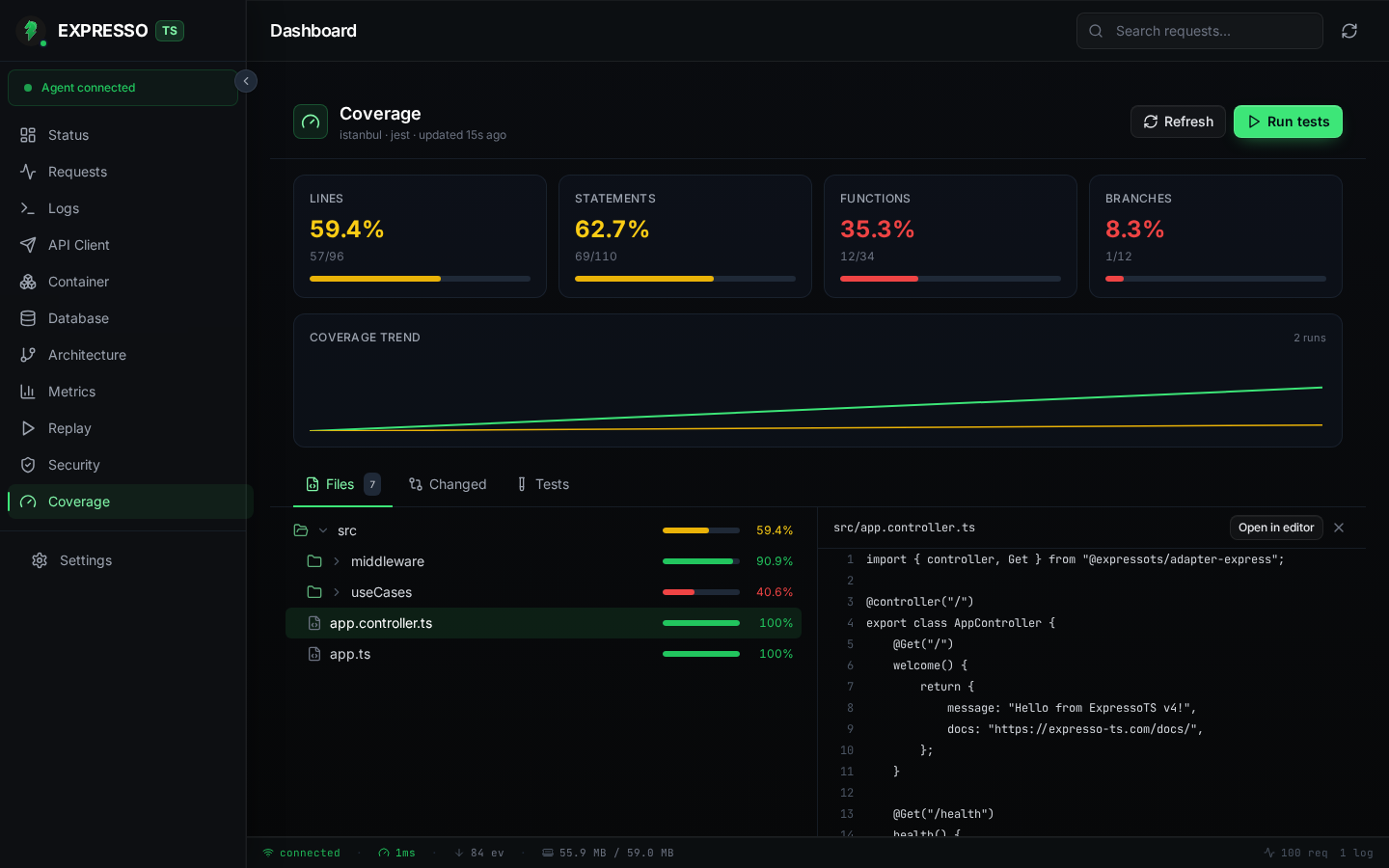Click the refresh icon in top header
The image size is (1389, 868).
click(1349, 31)
